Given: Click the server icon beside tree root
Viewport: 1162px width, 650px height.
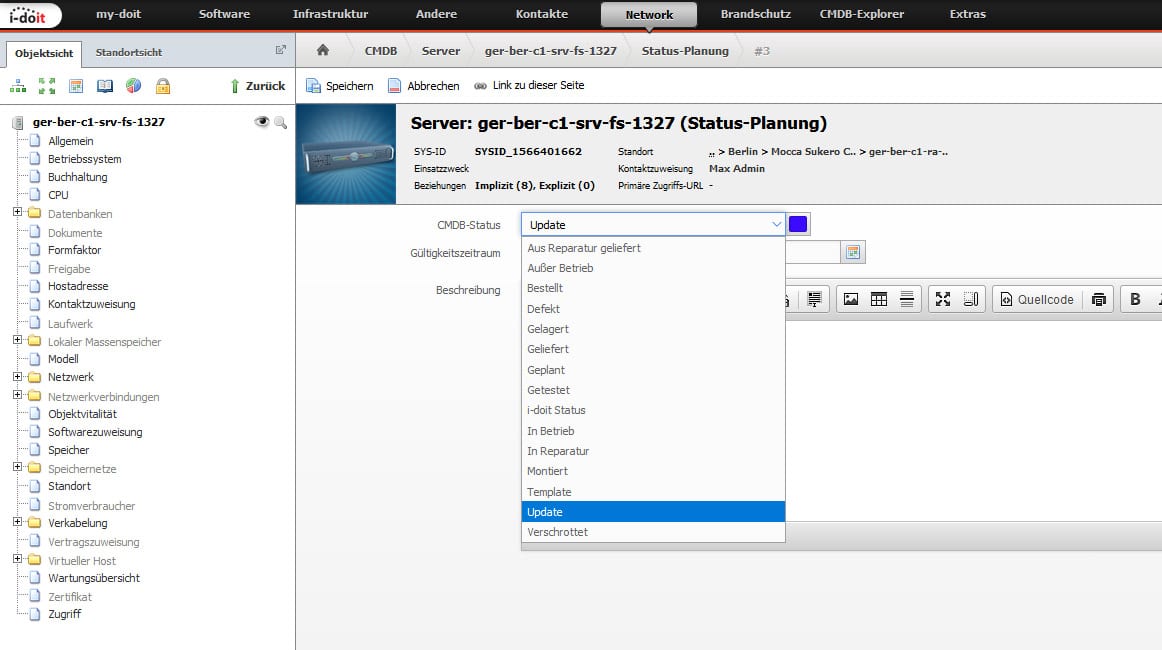Looking at the screenshot, I should (x=18, y=122).
